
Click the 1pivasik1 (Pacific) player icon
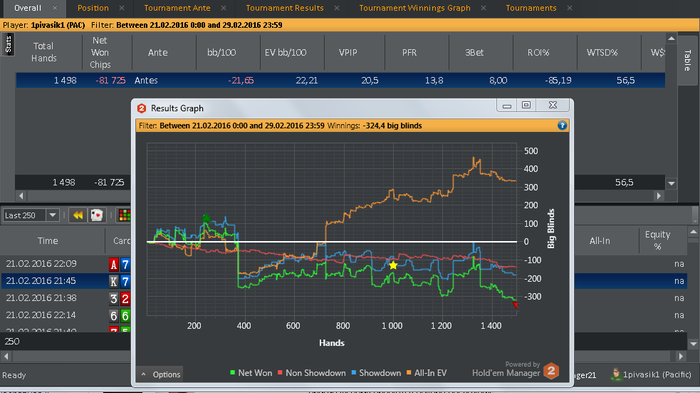click(616, 375)
